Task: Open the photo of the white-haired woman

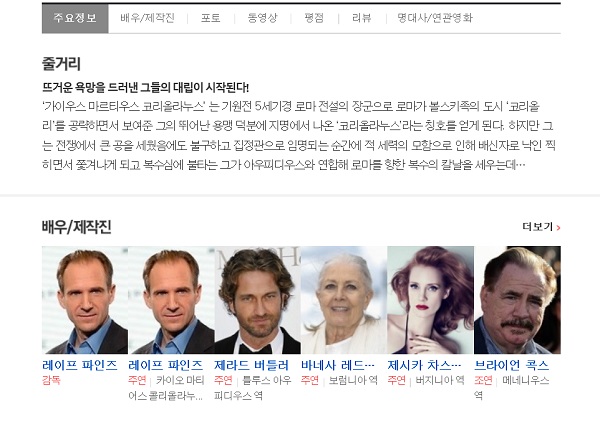Action: [344, 300]
